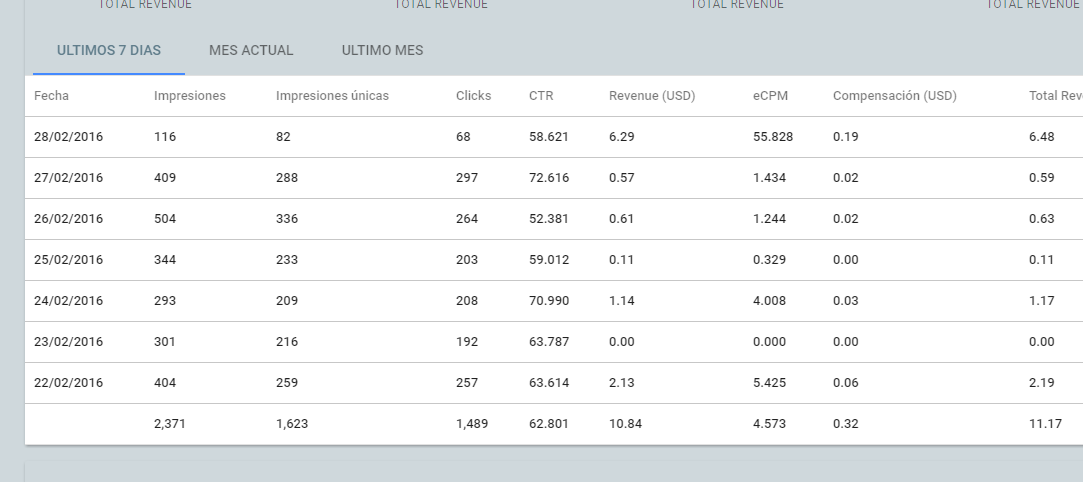
Task: Click impressions value 504
Action: pyautogui.click(x=164, y=219)
